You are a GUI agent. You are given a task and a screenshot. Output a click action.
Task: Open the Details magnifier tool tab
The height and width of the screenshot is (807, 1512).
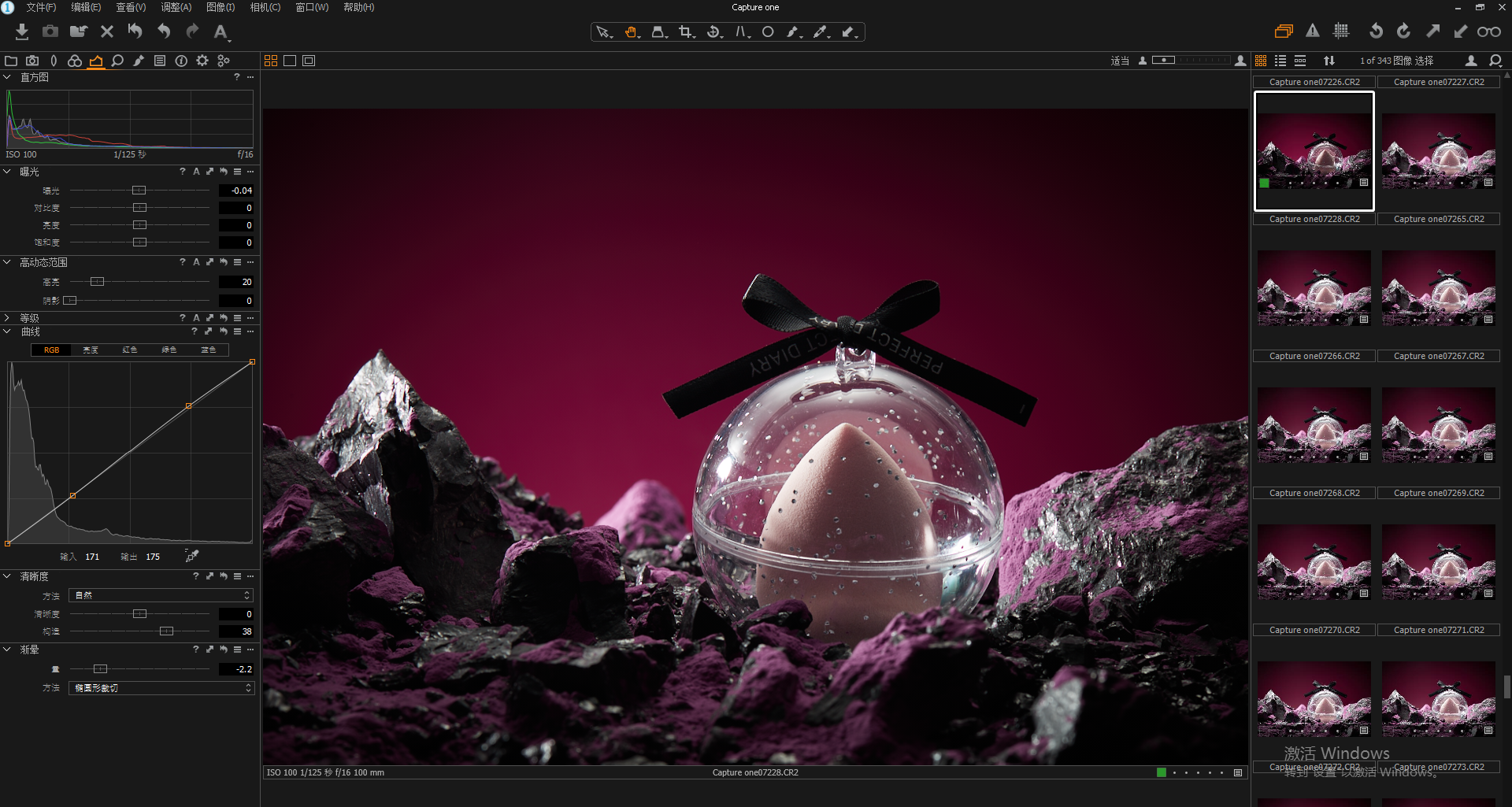pyautogui.click(x=117, y=61)
